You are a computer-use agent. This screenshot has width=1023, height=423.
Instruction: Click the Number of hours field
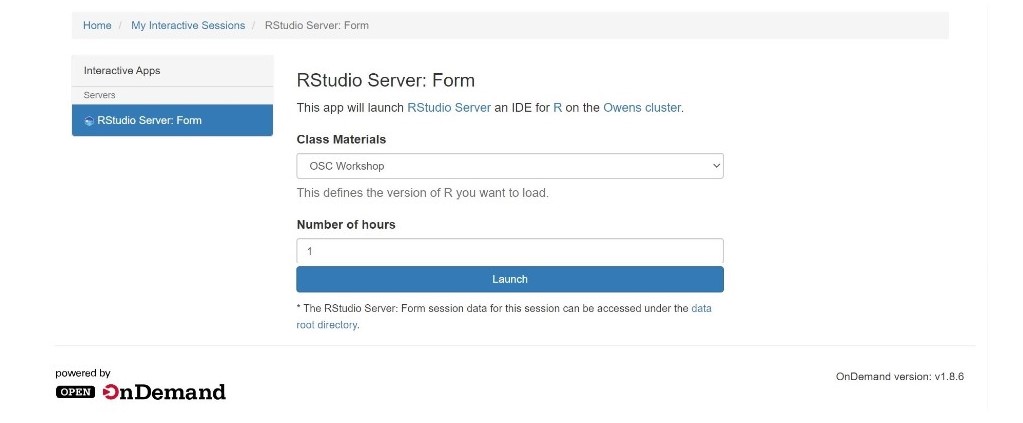[x=510, y=251]
